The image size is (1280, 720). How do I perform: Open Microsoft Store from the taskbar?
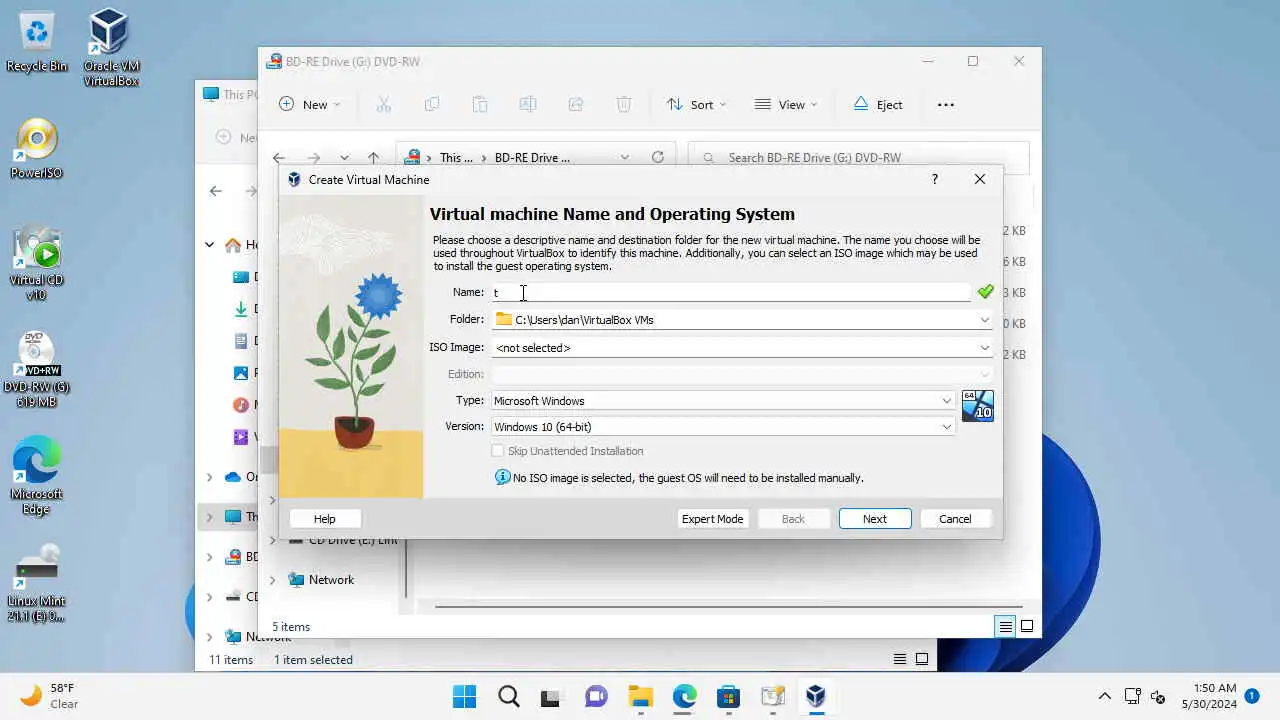[728, 696]
